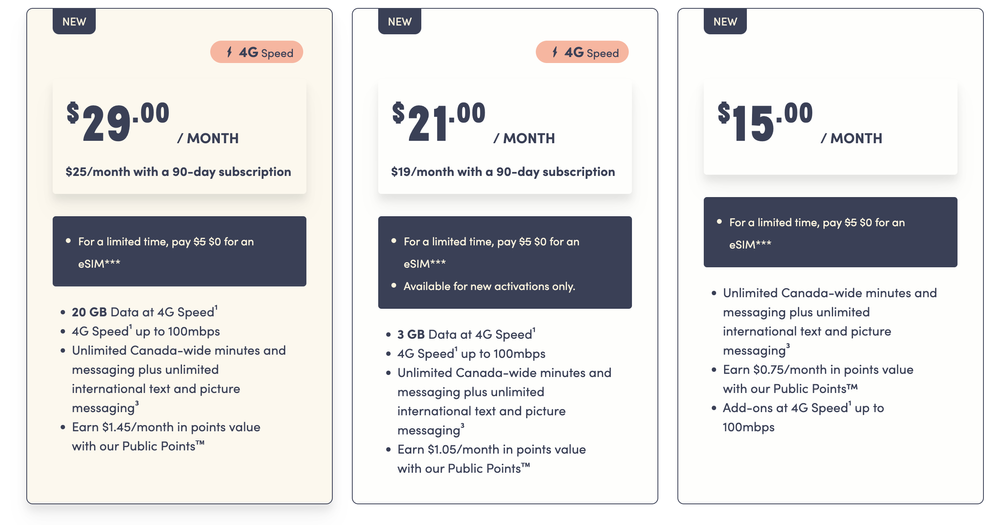Click the 20 GB Data feature line
Image resolution: width=999 pixels, height=525 pixels.
click(x=143, y=312)
